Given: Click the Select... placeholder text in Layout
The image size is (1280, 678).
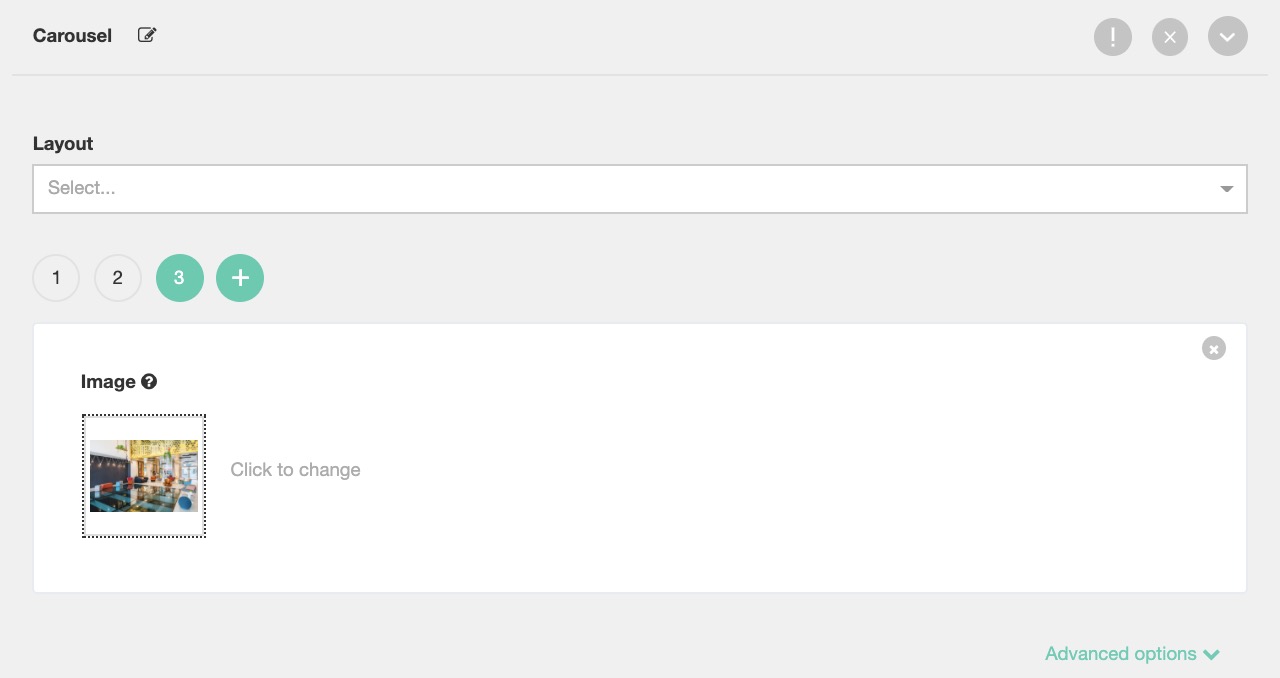Looking at the screenshot, I should point(82,189).
